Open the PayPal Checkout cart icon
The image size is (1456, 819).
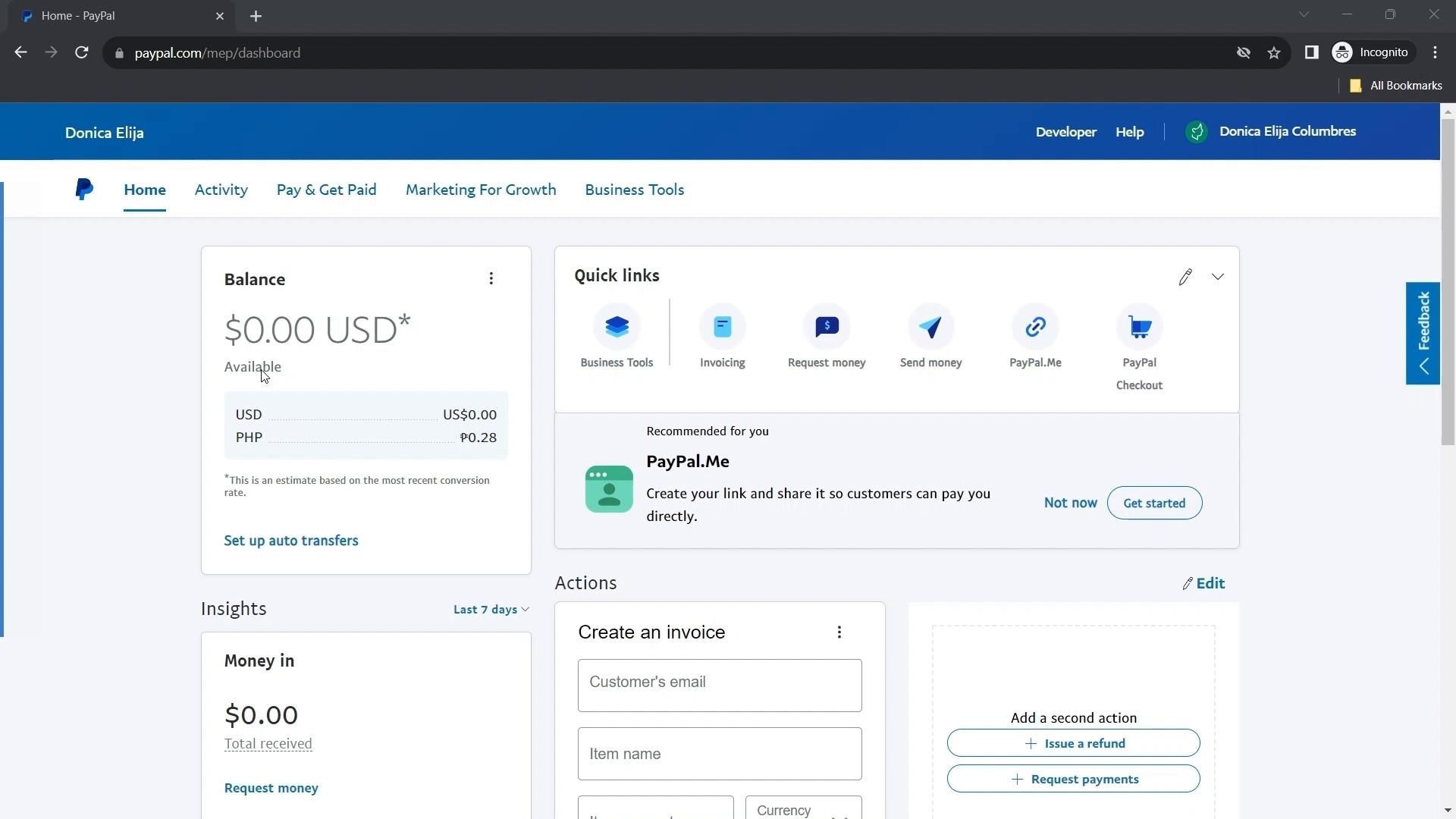1139,327
